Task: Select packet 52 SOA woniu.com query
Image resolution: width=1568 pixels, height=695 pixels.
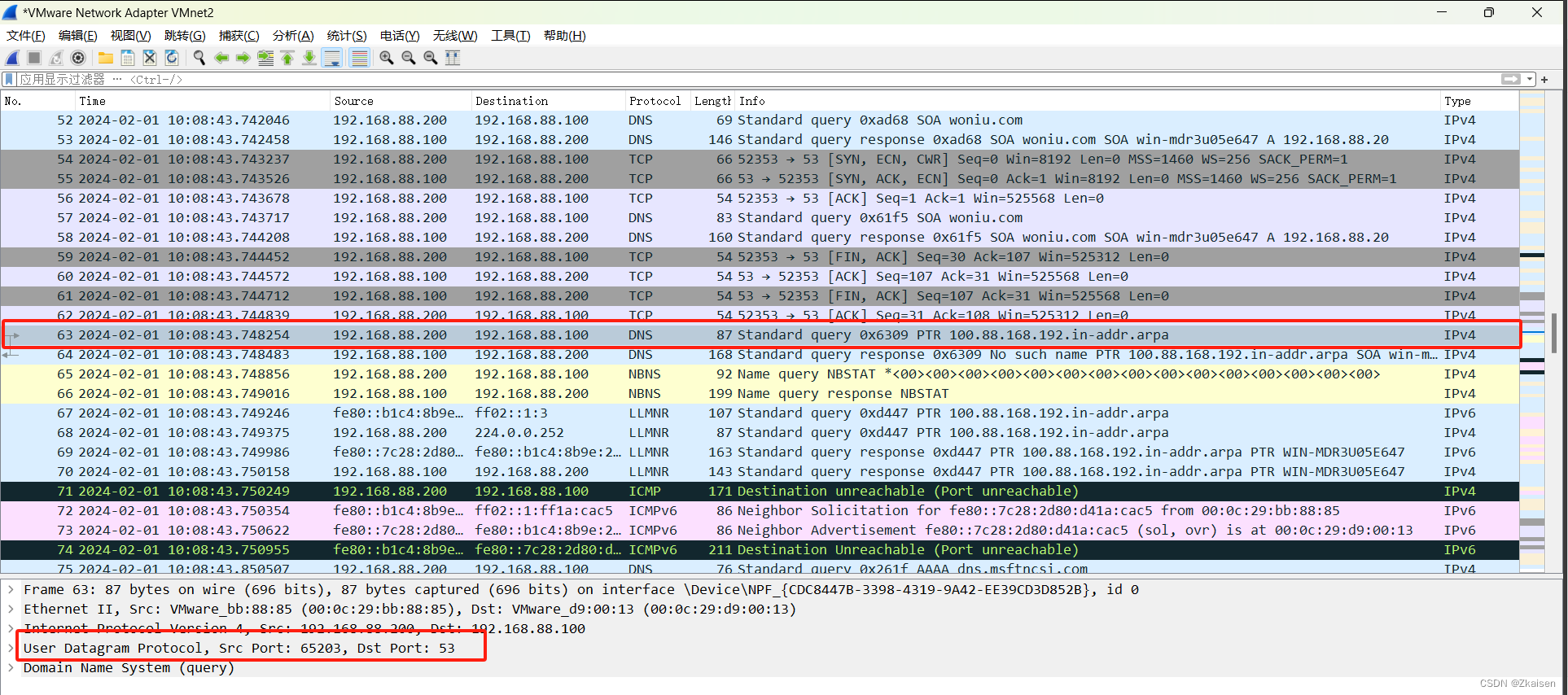Action: pos(760,120)
